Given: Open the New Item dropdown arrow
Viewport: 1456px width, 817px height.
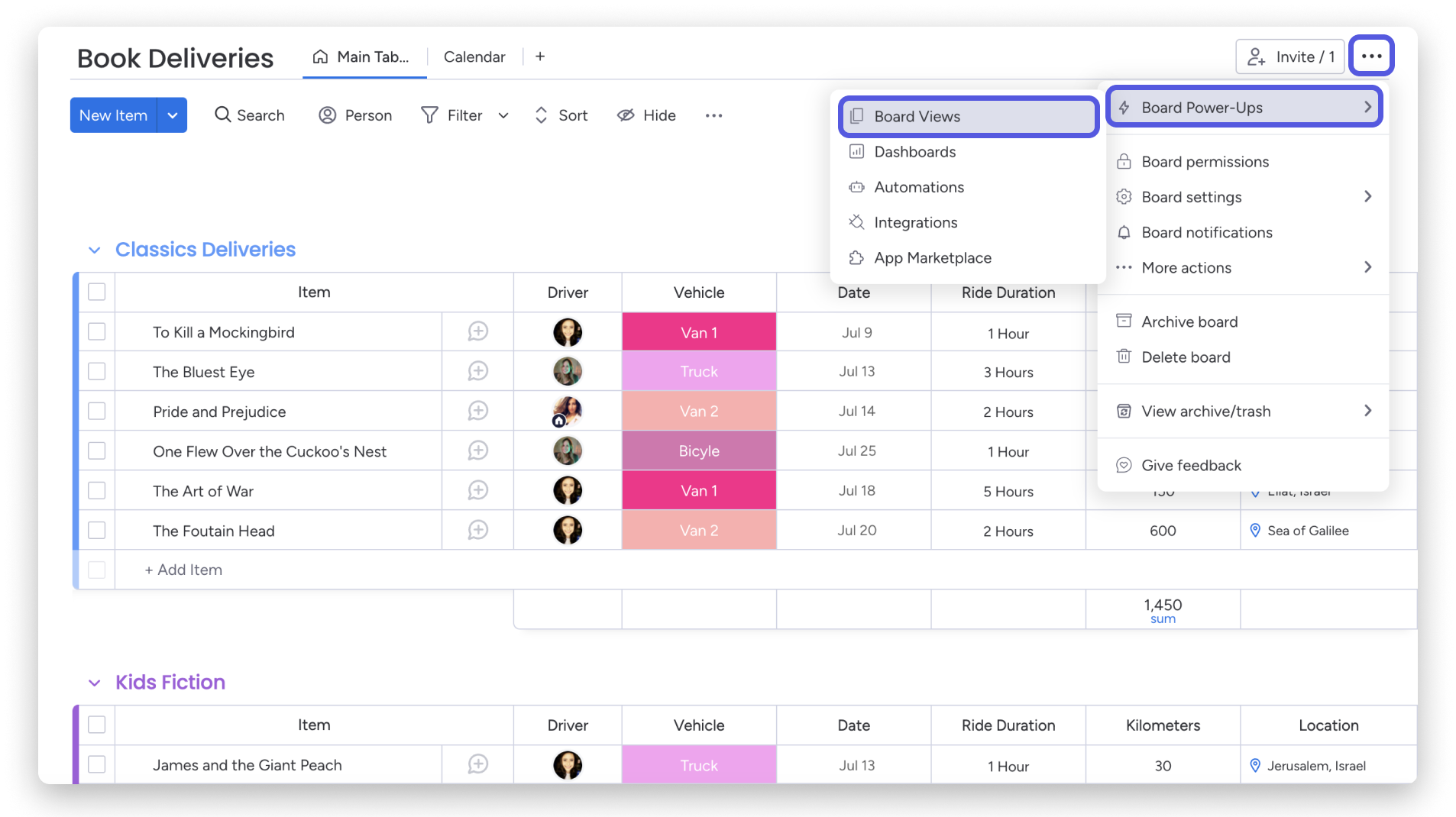Looking at the screenshot, I should click(x=173, y=115).
